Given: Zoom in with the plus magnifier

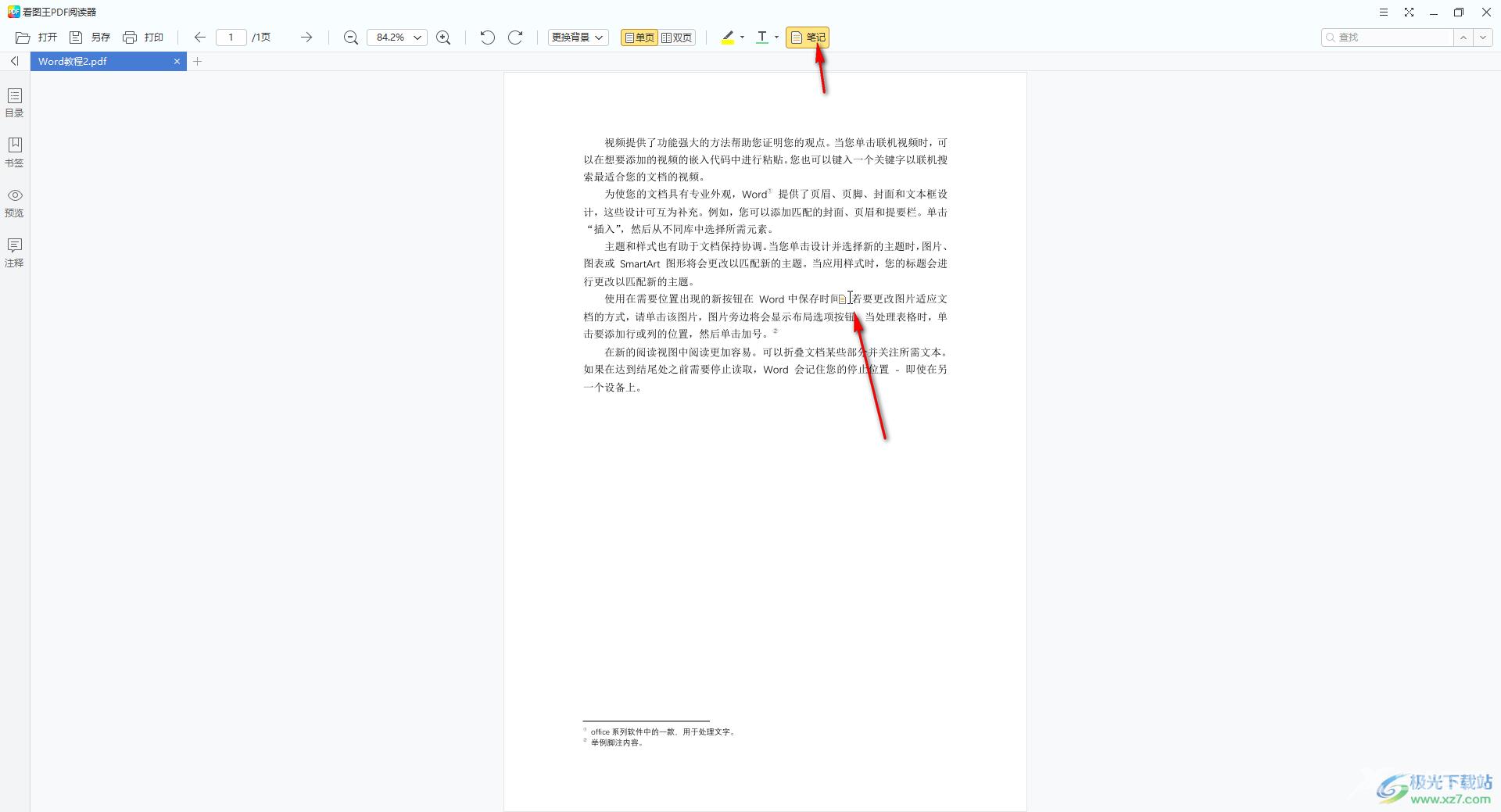Looking at the screenshot, I should [443, 38].
